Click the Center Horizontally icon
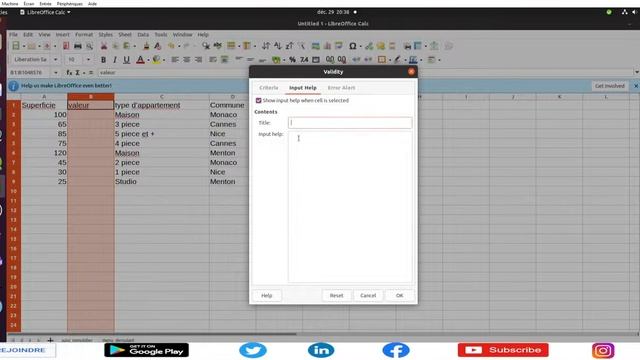 (187, 60)
